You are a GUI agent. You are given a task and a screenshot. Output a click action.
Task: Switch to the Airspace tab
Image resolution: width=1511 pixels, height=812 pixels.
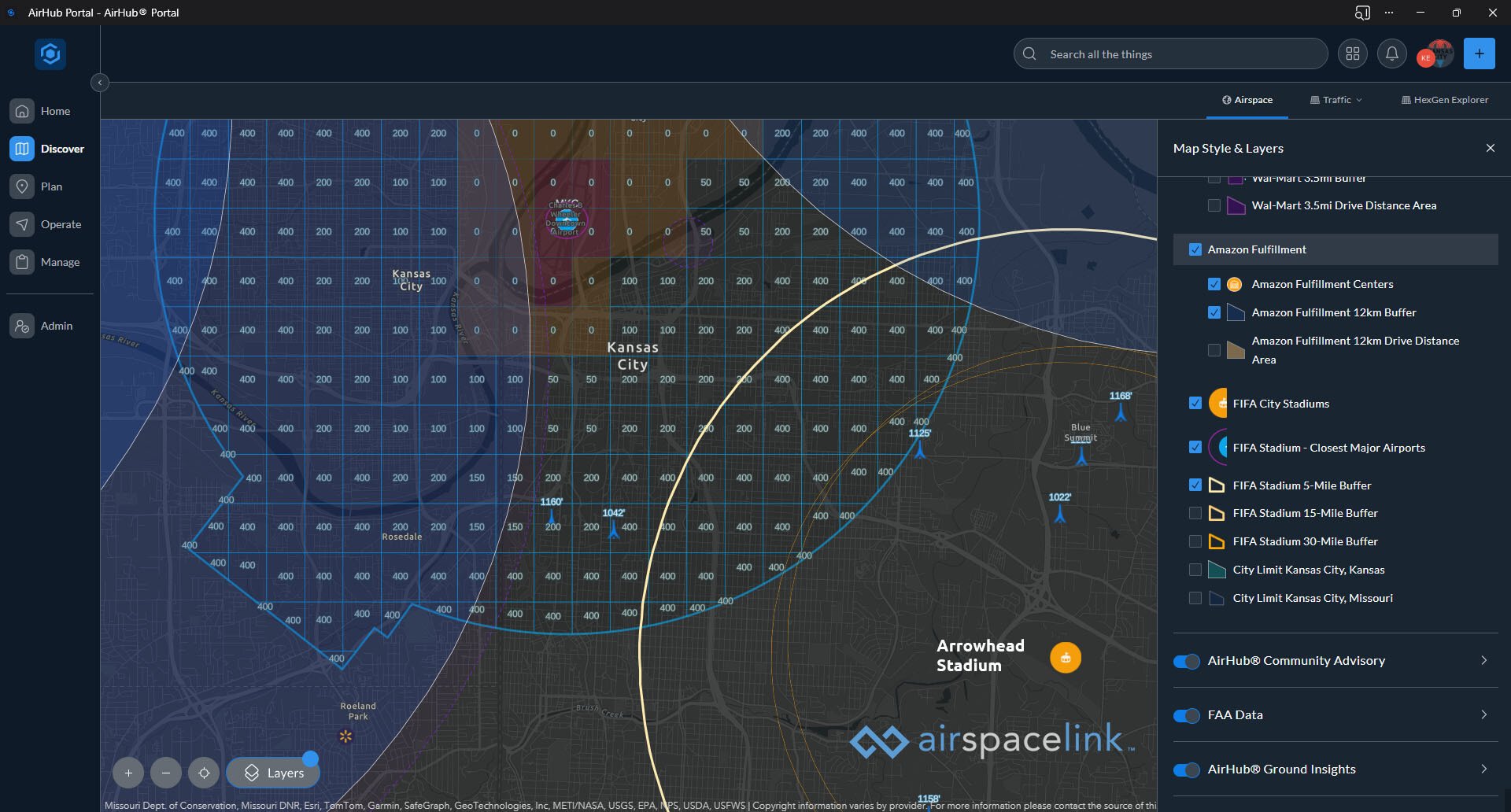pyautogui.click(x=1247, y=100)
